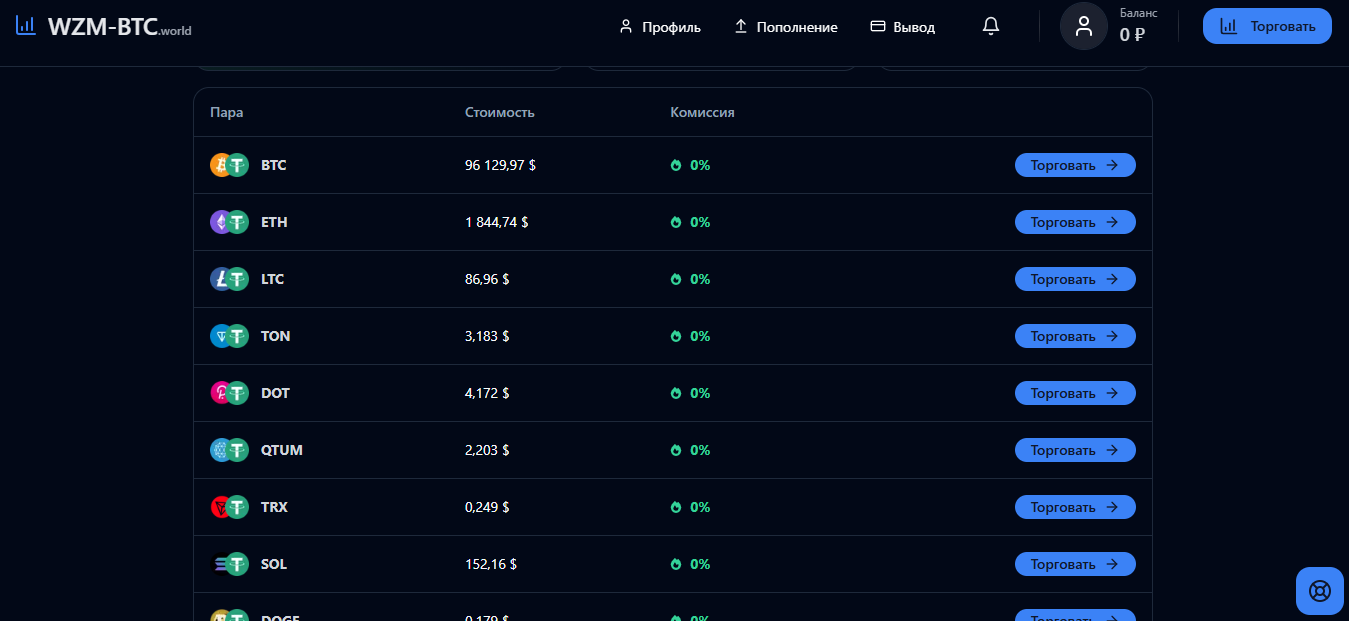Click Торговать in the LTC row
1349x621 pixels.
[x=1075, y=279]
